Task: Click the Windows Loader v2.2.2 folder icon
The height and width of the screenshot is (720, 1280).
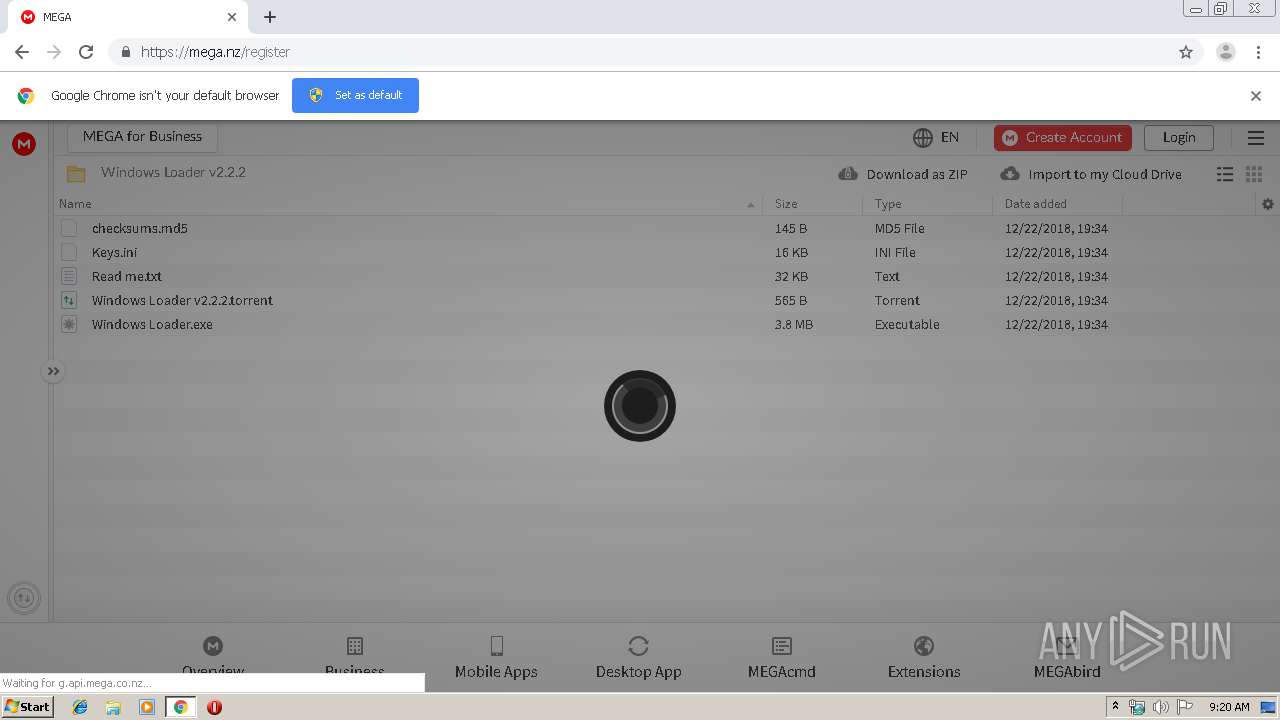Action: pos(76,173)
